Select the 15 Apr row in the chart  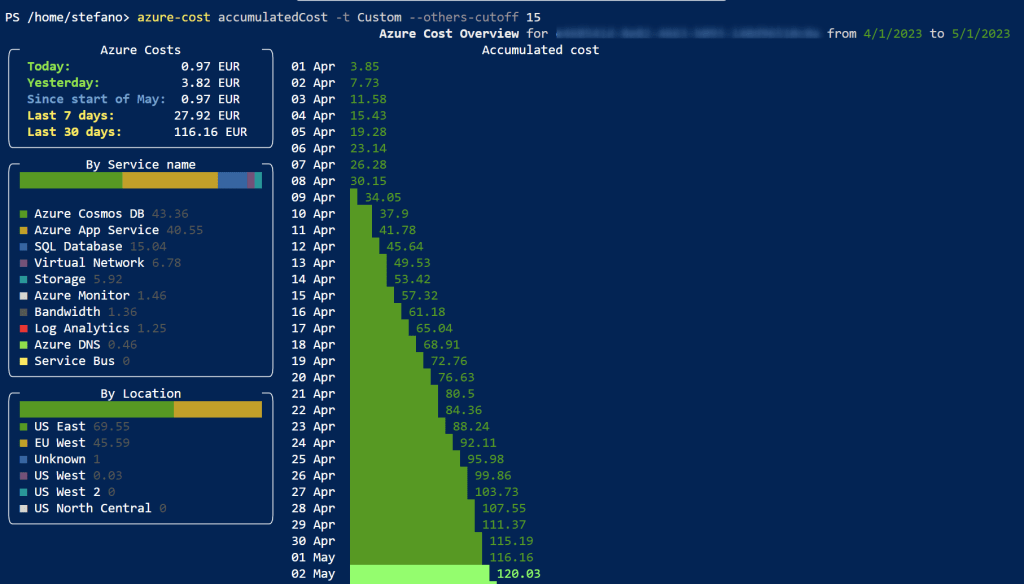(x=313, y=296)
